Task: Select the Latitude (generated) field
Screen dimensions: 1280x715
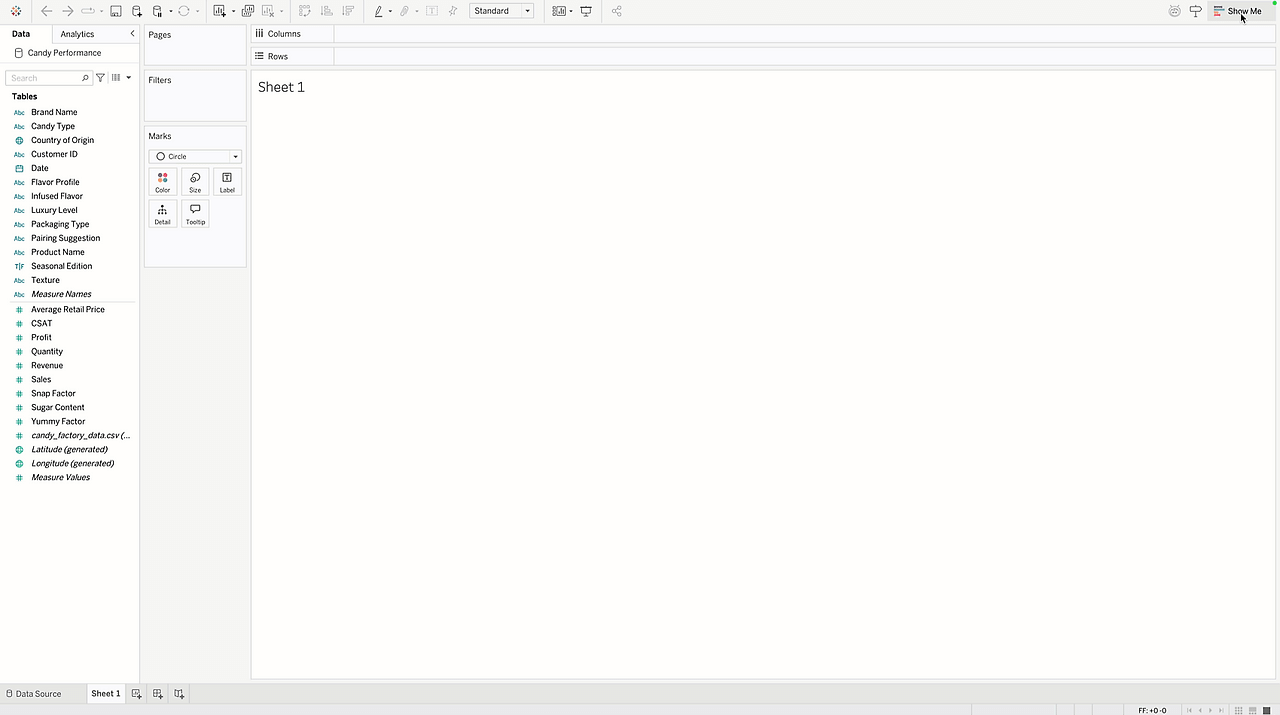Action: 69,449
